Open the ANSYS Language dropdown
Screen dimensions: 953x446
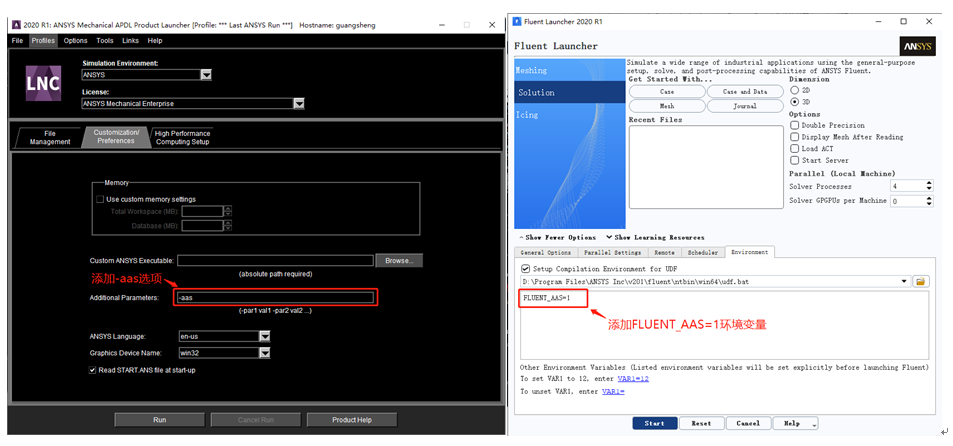[x=264, y=337]
